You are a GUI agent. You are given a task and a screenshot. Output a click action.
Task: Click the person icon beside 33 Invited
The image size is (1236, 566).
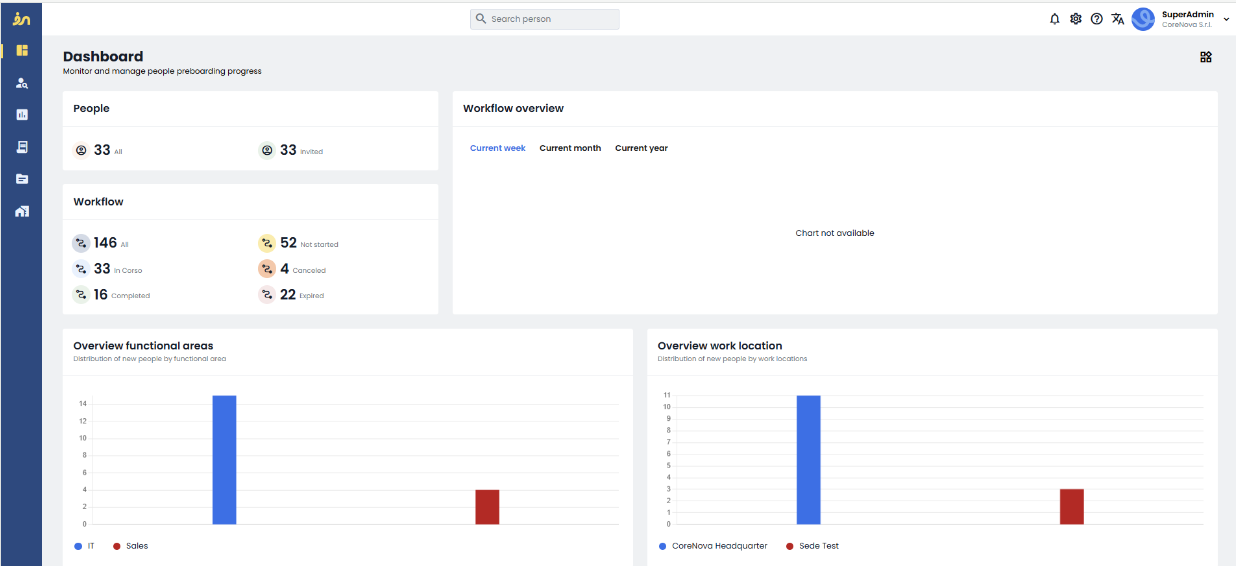pos(267,150)
